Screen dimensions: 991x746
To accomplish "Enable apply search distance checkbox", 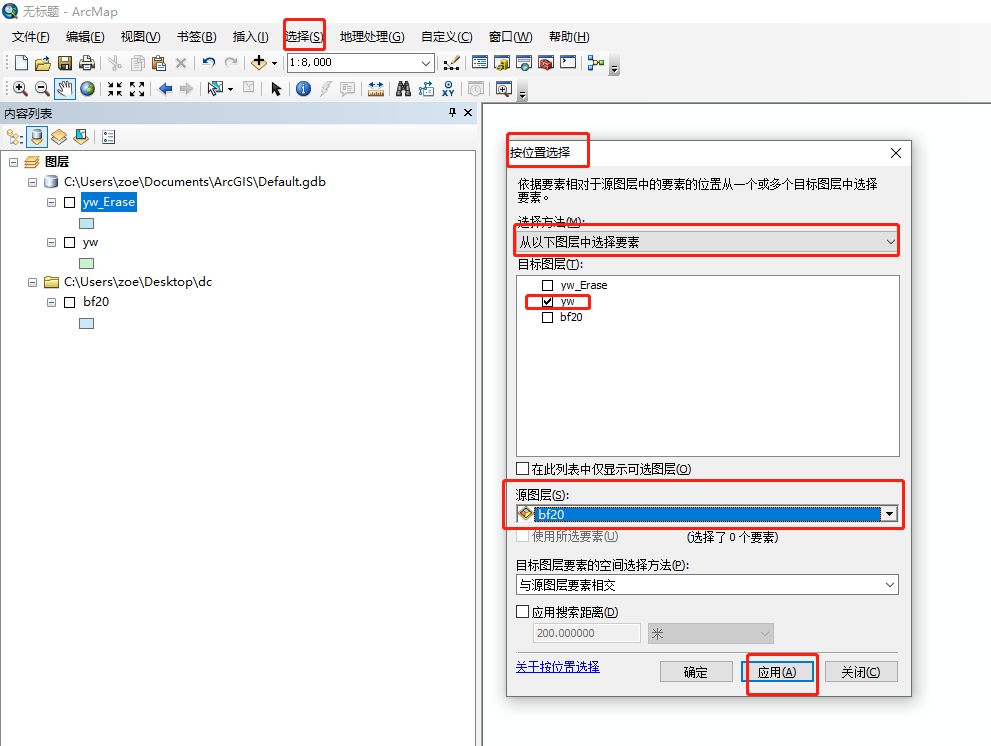I will point(523,611).
